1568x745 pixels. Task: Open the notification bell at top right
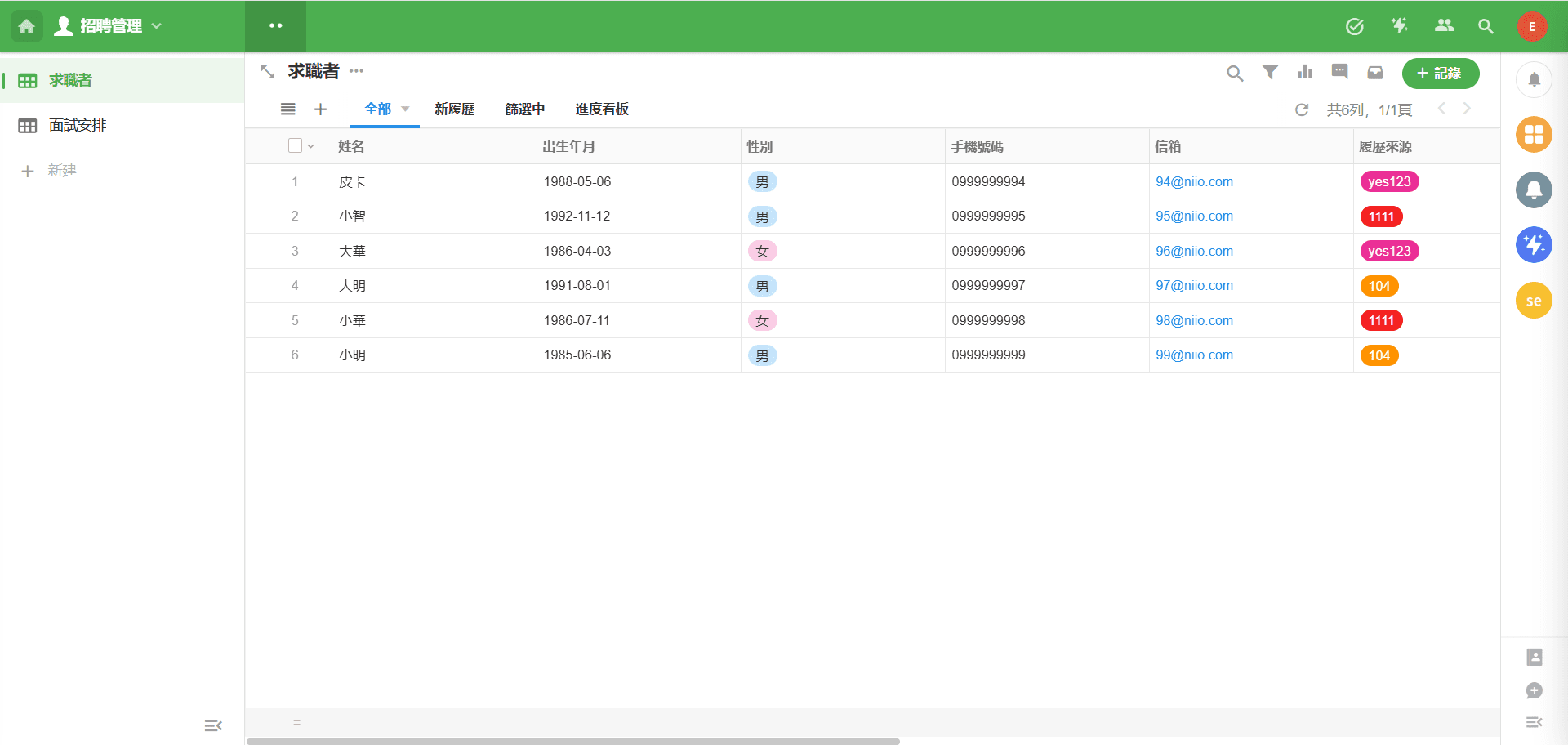pos(1534,79)
